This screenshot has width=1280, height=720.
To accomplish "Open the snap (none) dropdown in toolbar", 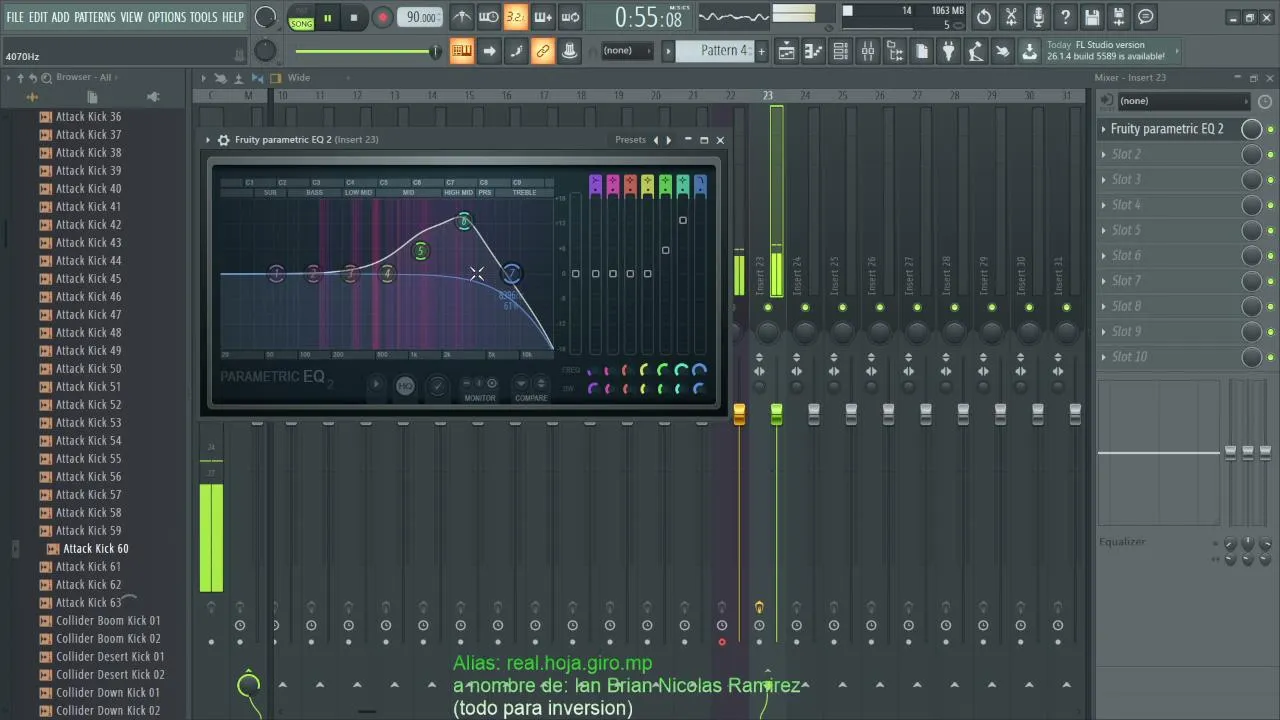I will click(x=627, y=51).
